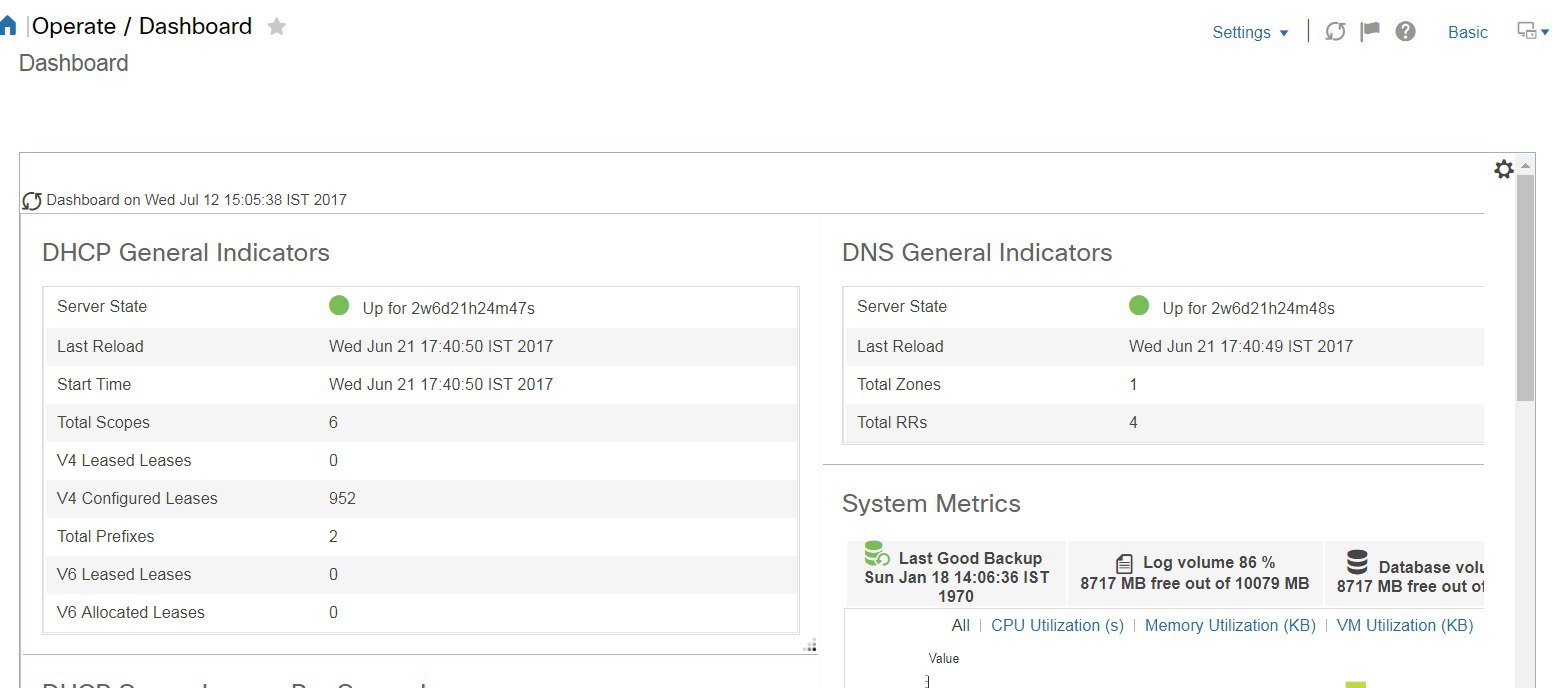Select the Memory Utilization (KB) chart tab

[x=1230, y=625]
